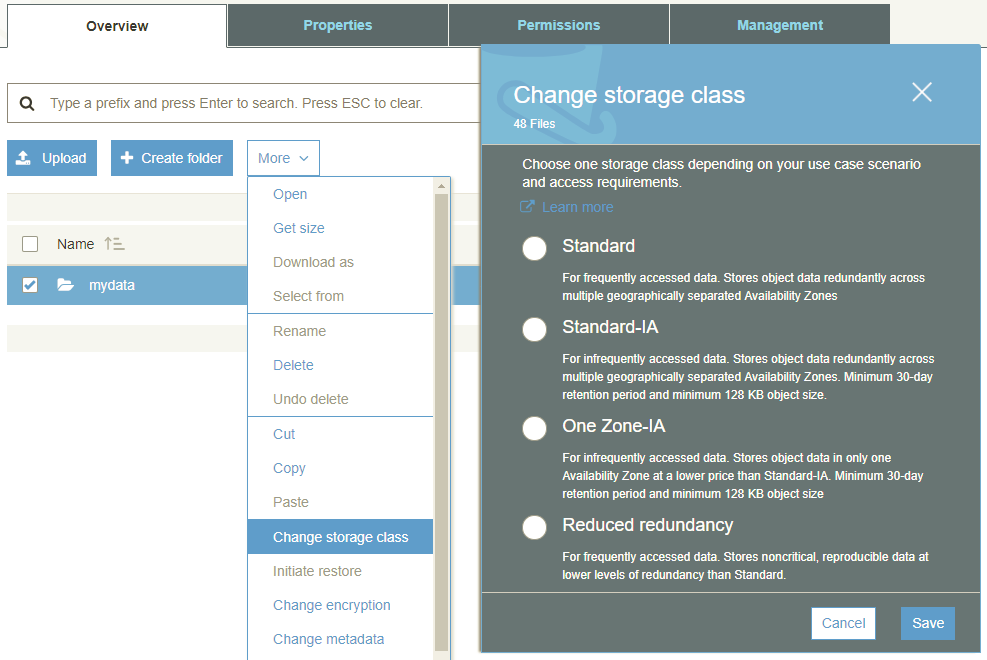Switch to the Properties tab
This screenshot has height=660, width=987.
coord(337,25)
